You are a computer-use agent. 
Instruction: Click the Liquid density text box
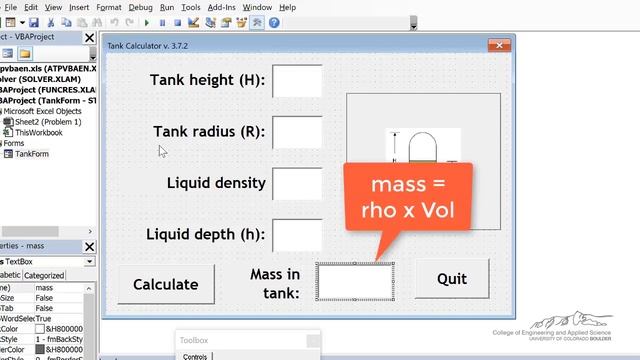[x=297, y=184]
